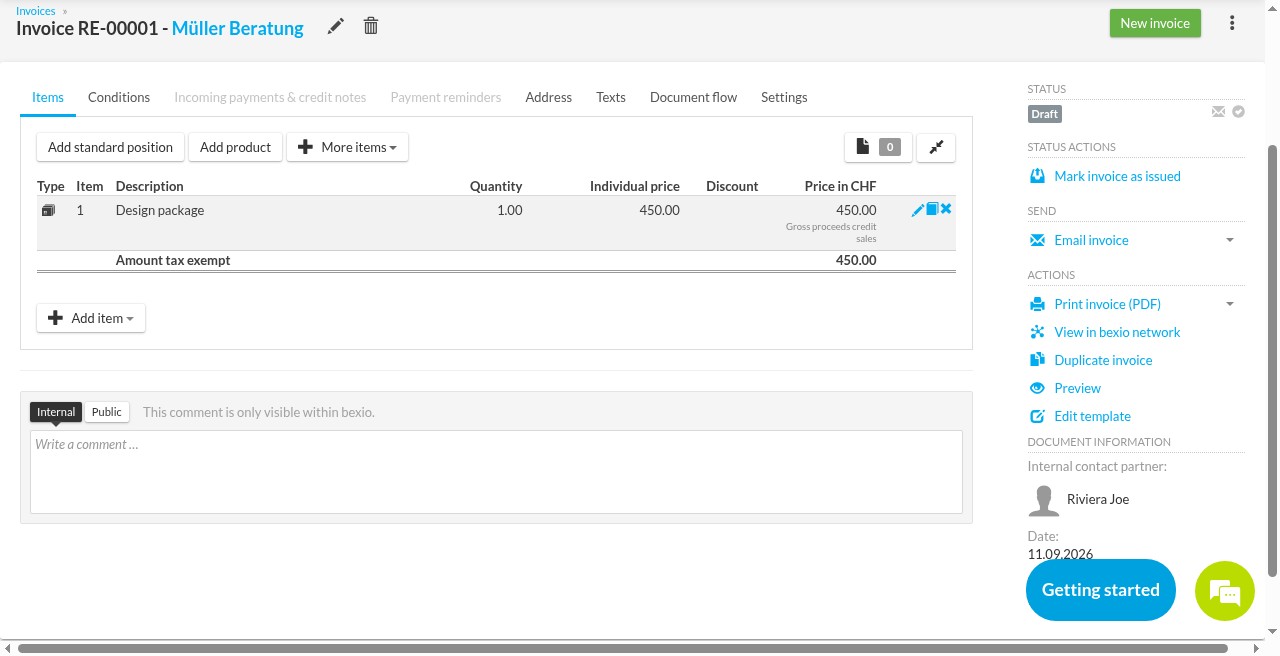Click the Duplicate invoice link
This screenshot has height=656, width=1280.
point(1103,360)
